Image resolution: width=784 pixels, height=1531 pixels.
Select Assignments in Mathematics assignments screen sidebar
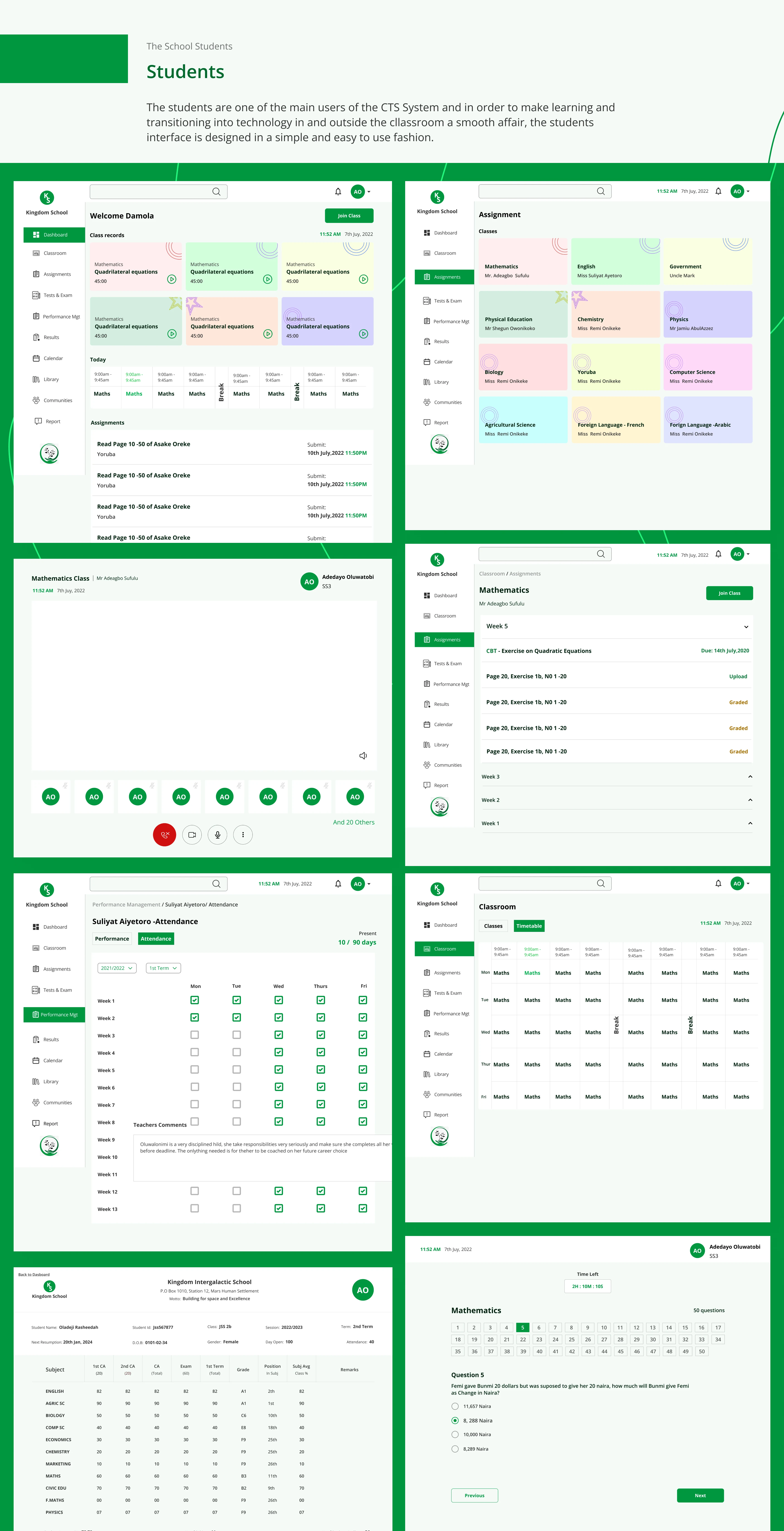[444, 640]
